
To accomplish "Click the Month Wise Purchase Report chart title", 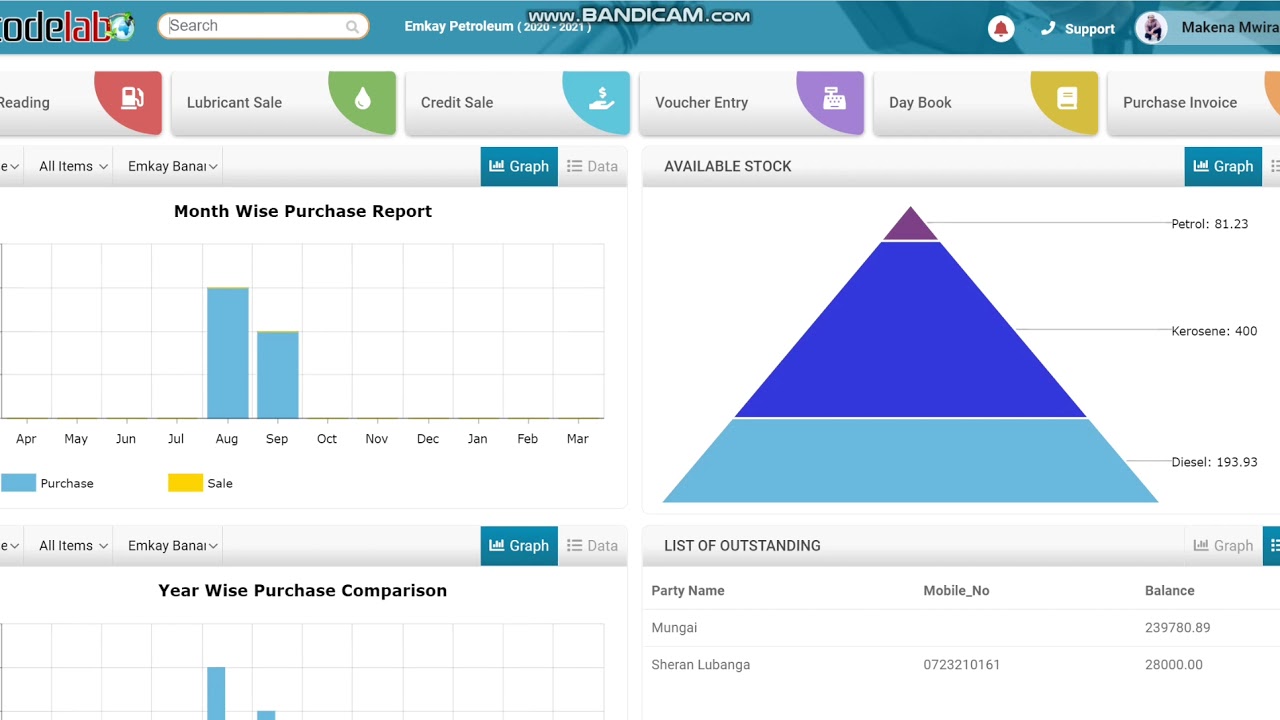I will click(x=303, y=211).
